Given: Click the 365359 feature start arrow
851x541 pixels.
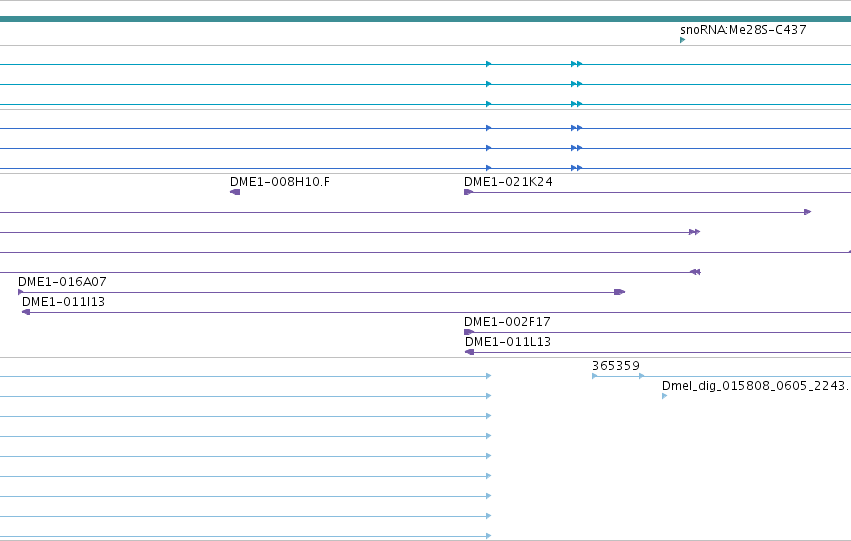Looking at the screenshot, I should tap(595, 376).
